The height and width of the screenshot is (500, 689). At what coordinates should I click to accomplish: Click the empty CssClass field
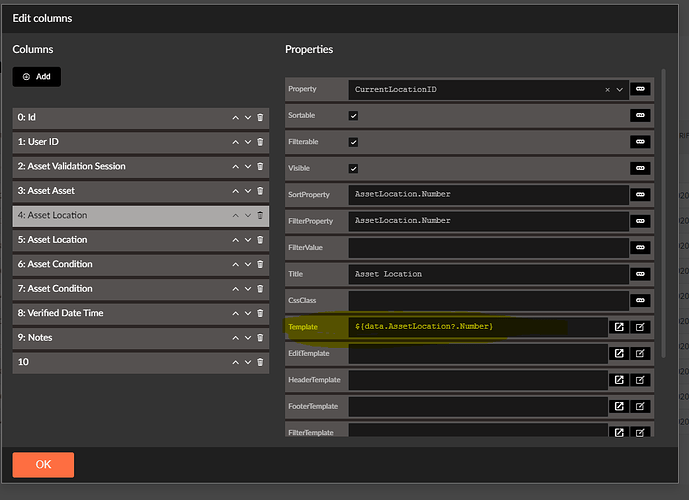(x=489, y=301)
